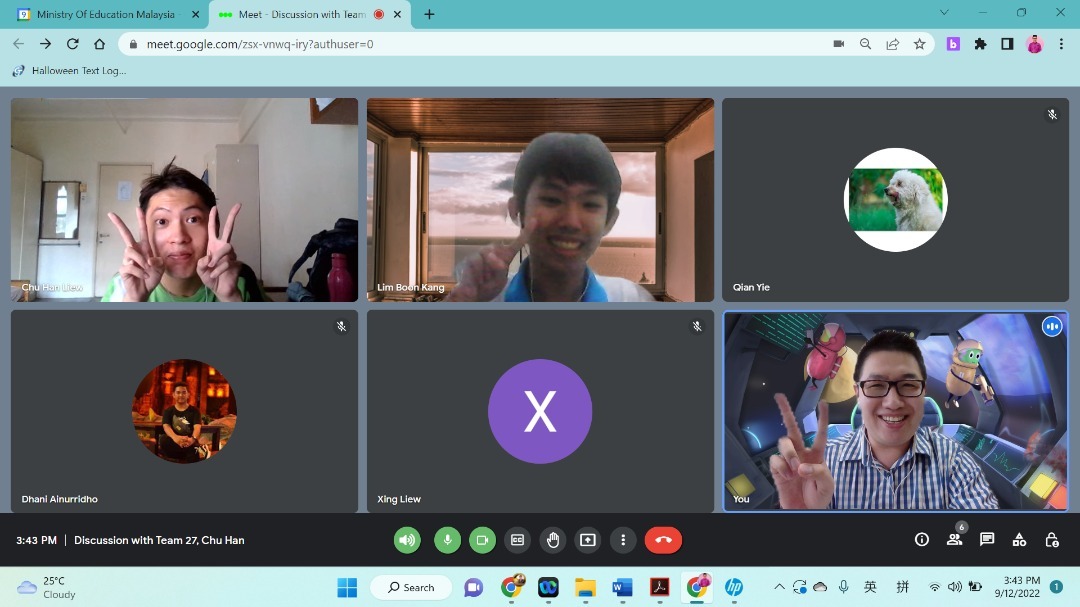Select Lim Boon Kang's video tile
1080x607 pixels.
click(541, 200)
